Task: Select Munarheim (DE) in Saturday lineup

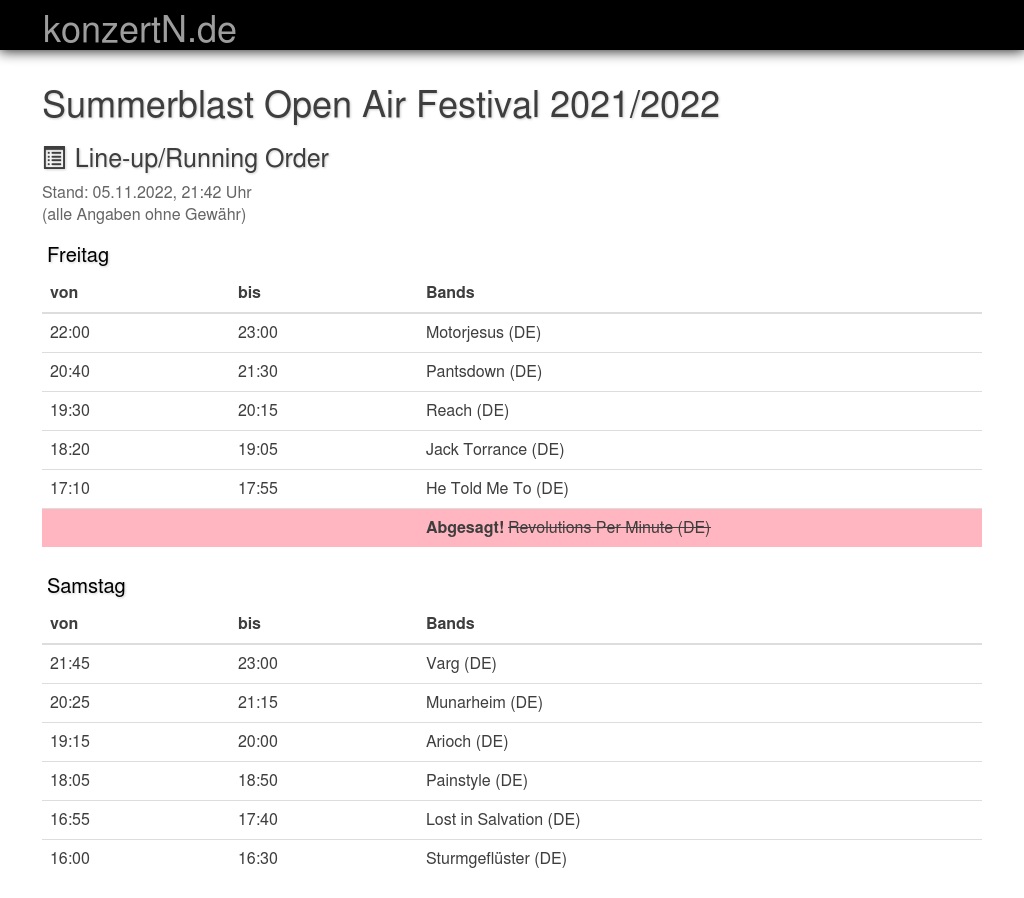Action: [x=484, y=702]
